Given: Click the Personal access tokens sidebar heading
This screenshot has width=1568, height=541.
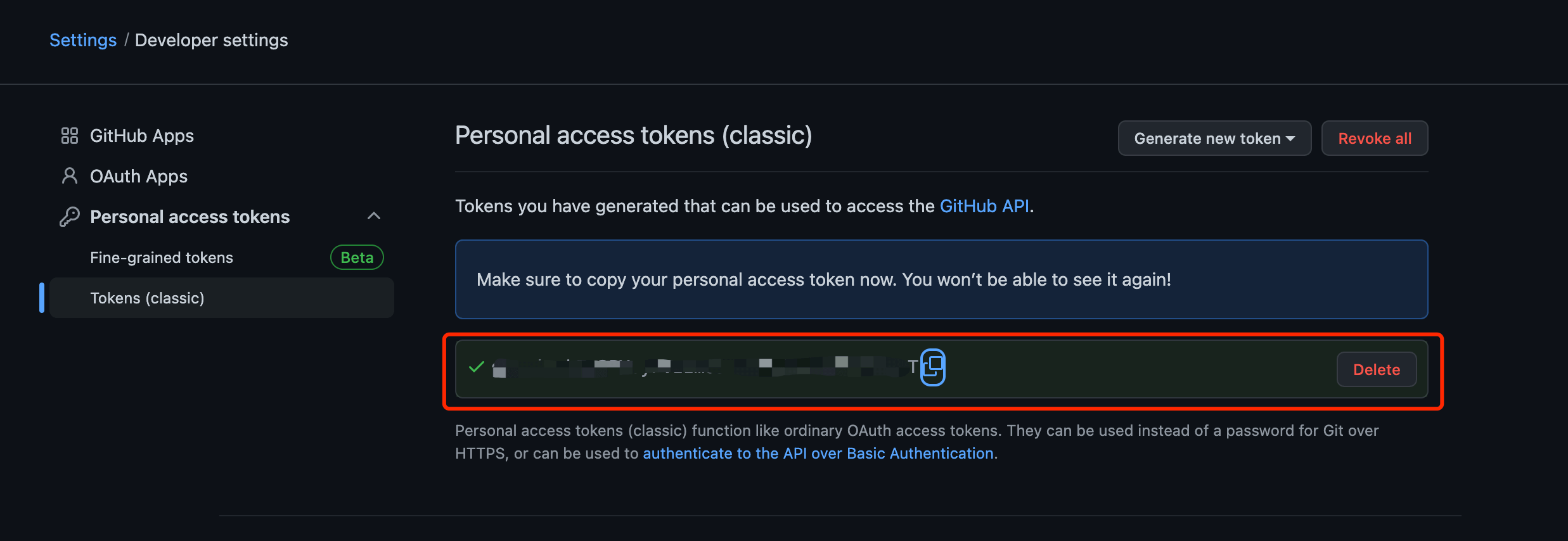Looking at the screenshot, I should [x=190, y=217].
